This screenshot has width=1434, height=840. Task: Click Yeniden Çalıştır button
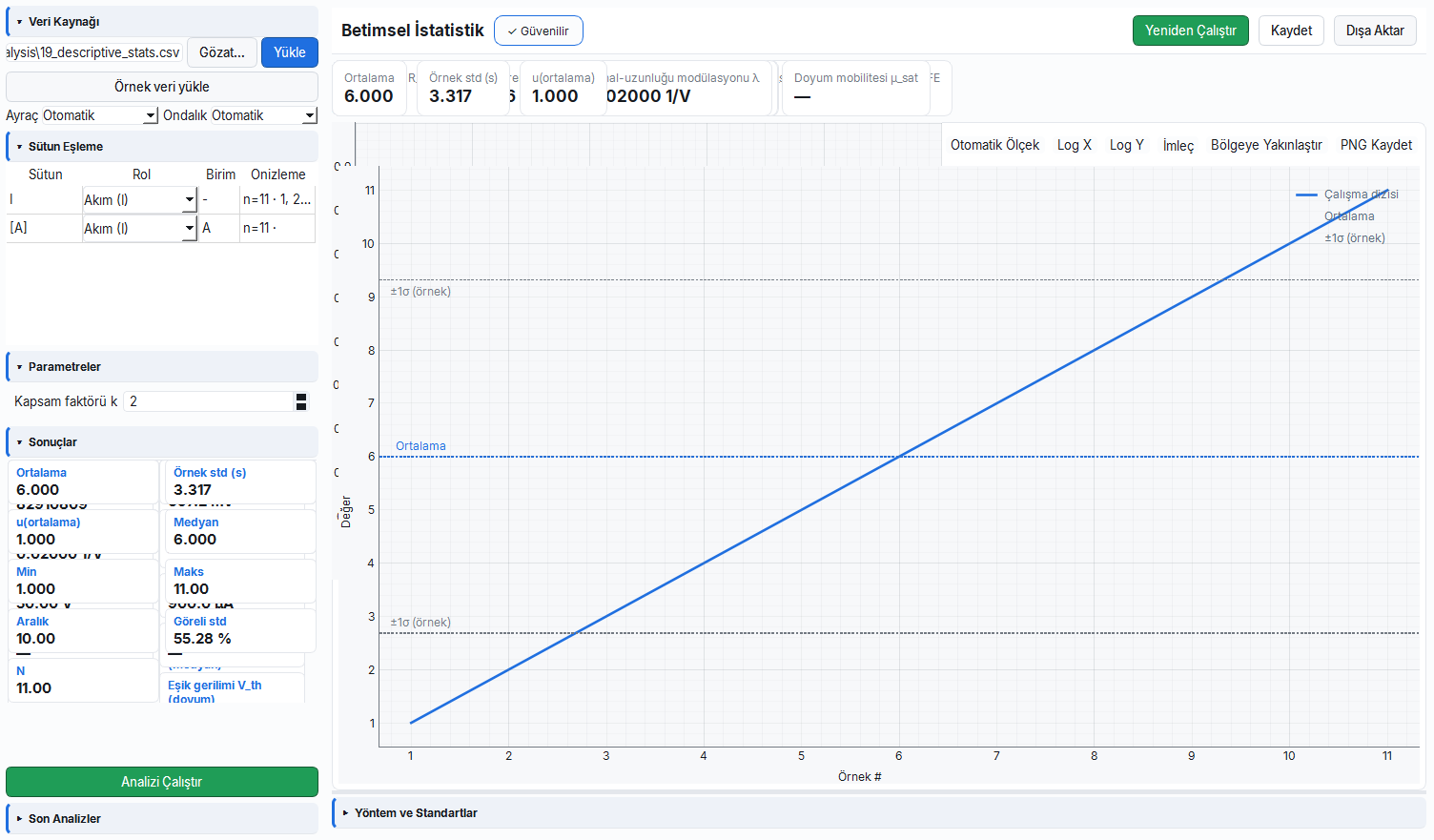[1191, 31]
